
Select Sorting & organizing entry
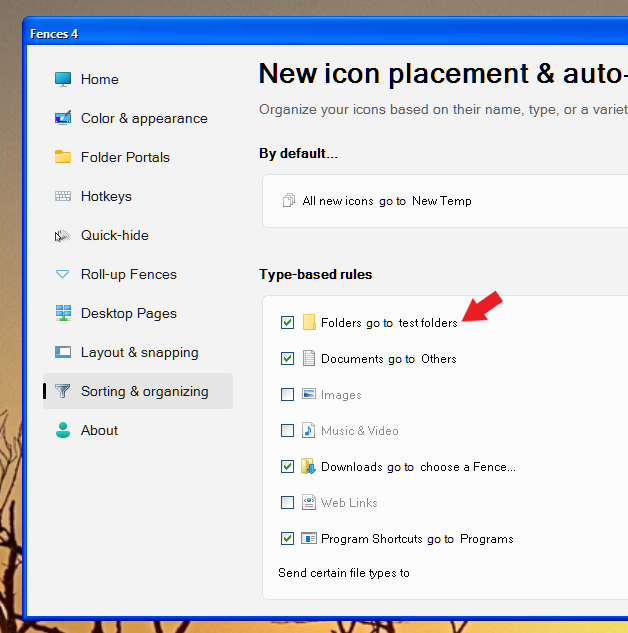point(138,391)
